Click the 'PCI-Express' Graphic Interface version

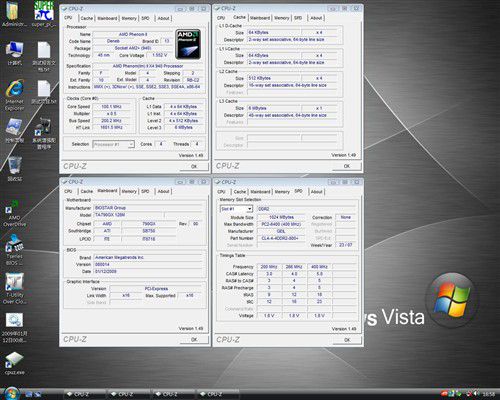tap(156, 289)
